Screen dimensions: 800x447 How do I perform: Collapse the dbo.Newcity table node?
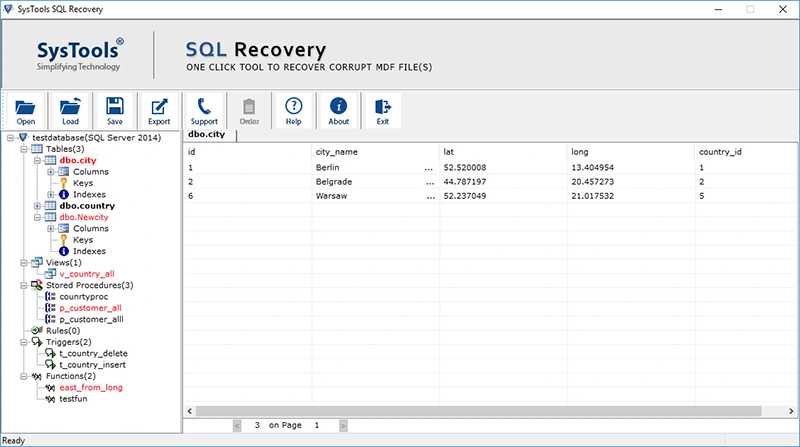point(37,217)
